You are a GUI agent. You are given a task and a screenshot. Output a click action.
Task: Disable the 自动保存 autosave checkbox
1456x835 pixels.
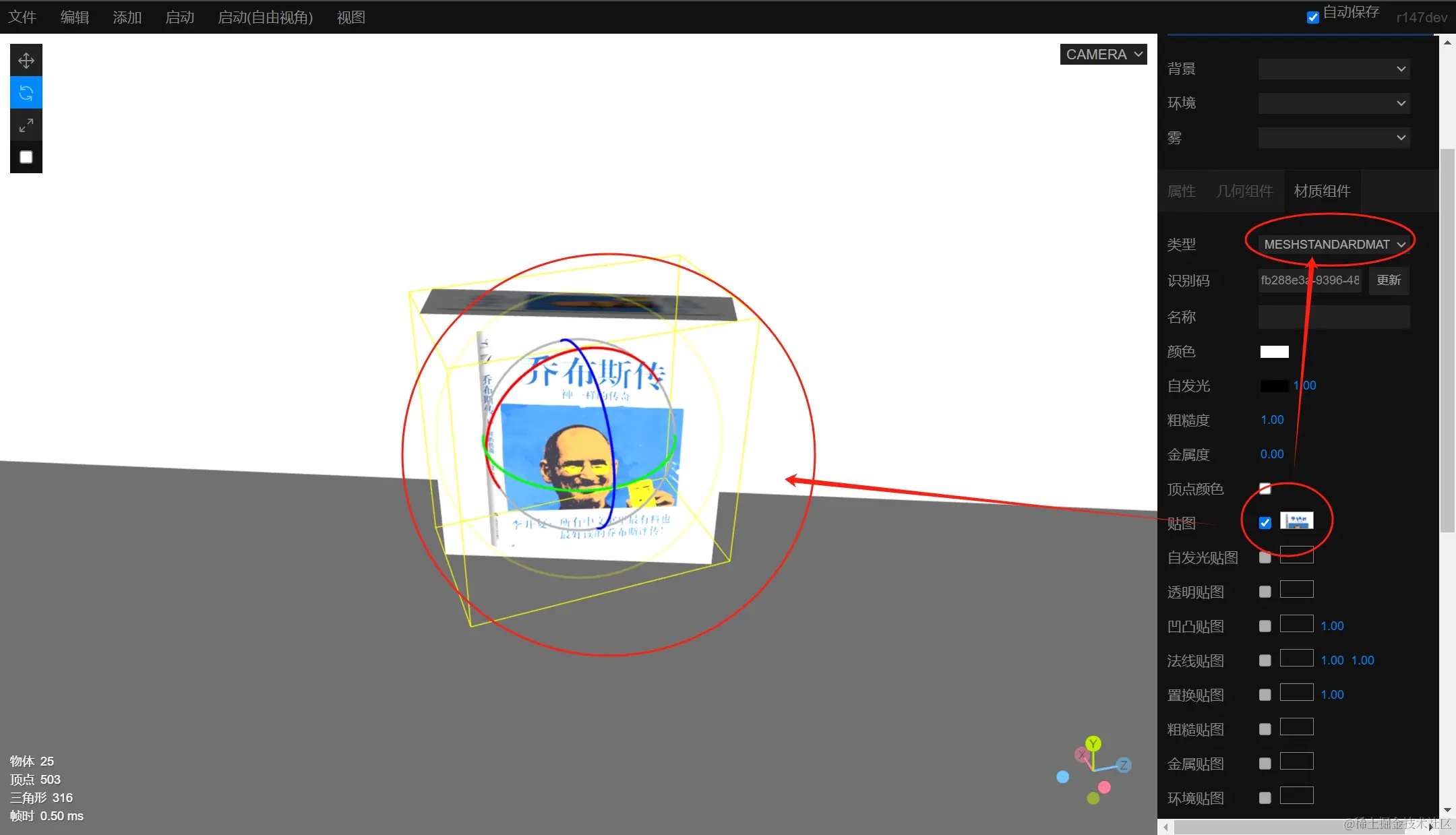[x=1312, y=18]
